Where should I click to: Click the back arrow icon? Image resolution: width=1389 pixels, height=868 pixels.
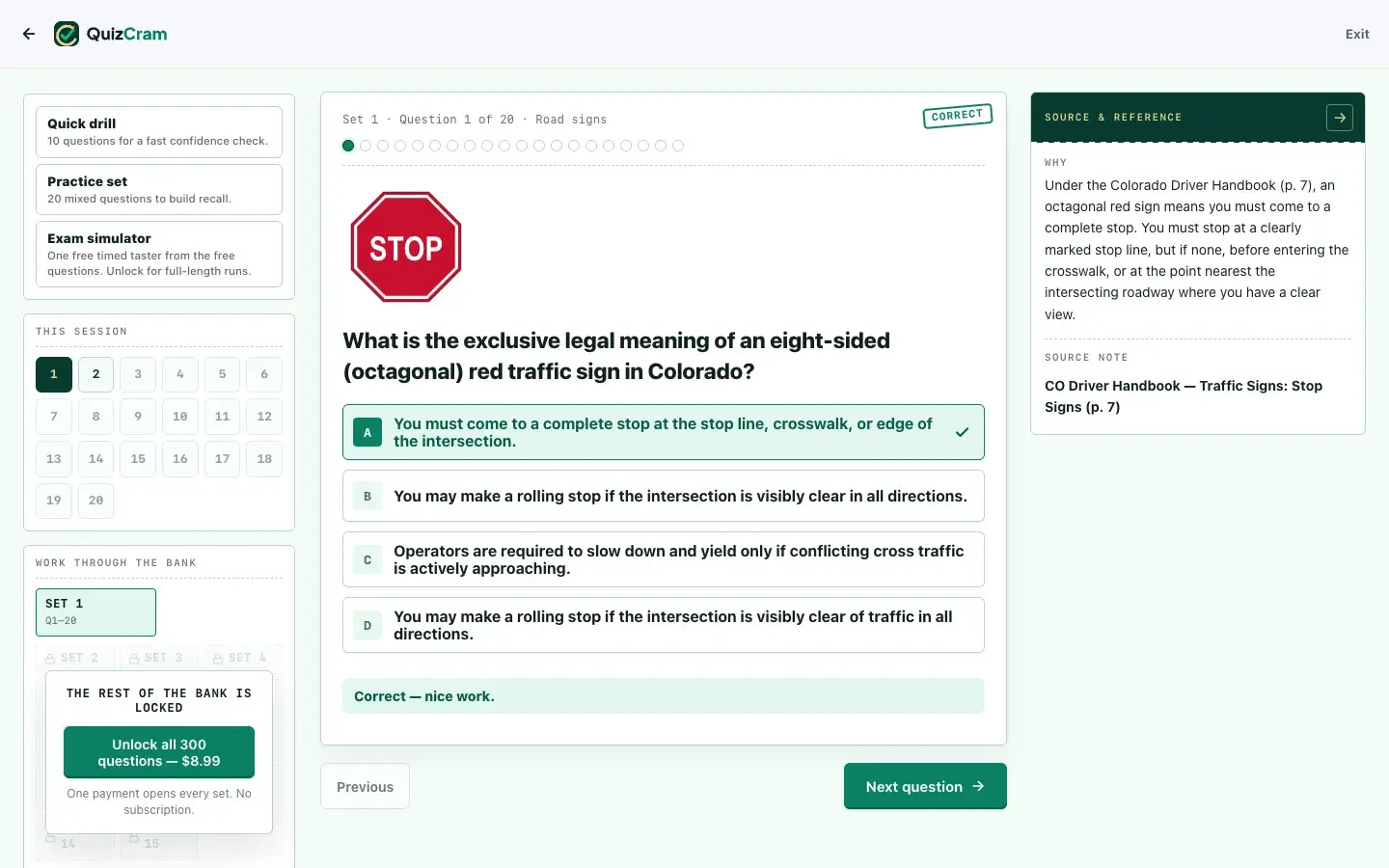(29, 34)
